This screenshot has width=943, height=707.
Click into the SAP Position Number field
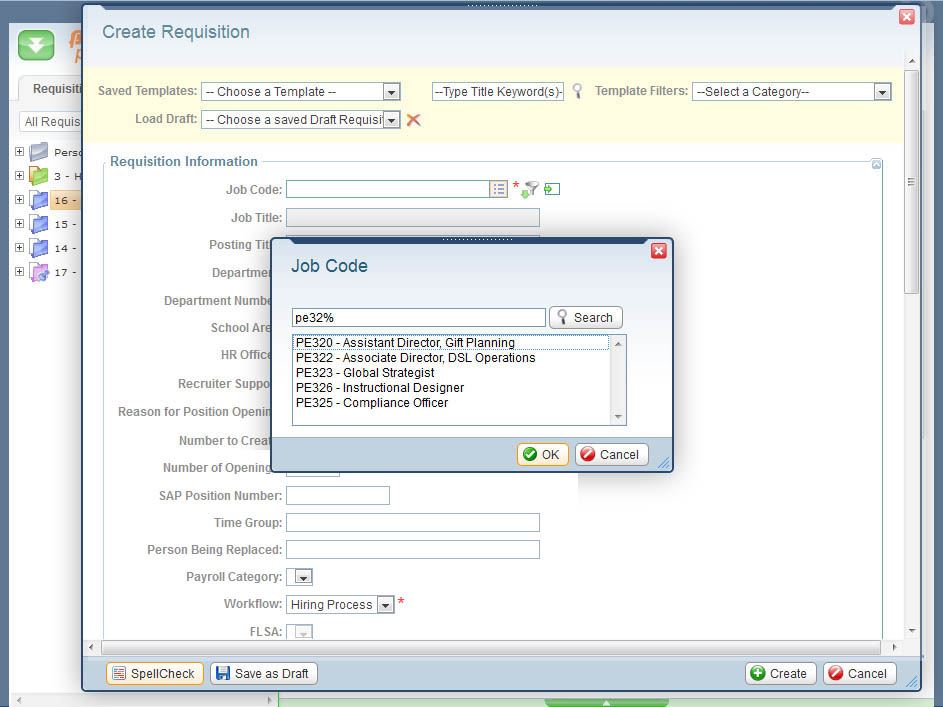coord(337,496)
